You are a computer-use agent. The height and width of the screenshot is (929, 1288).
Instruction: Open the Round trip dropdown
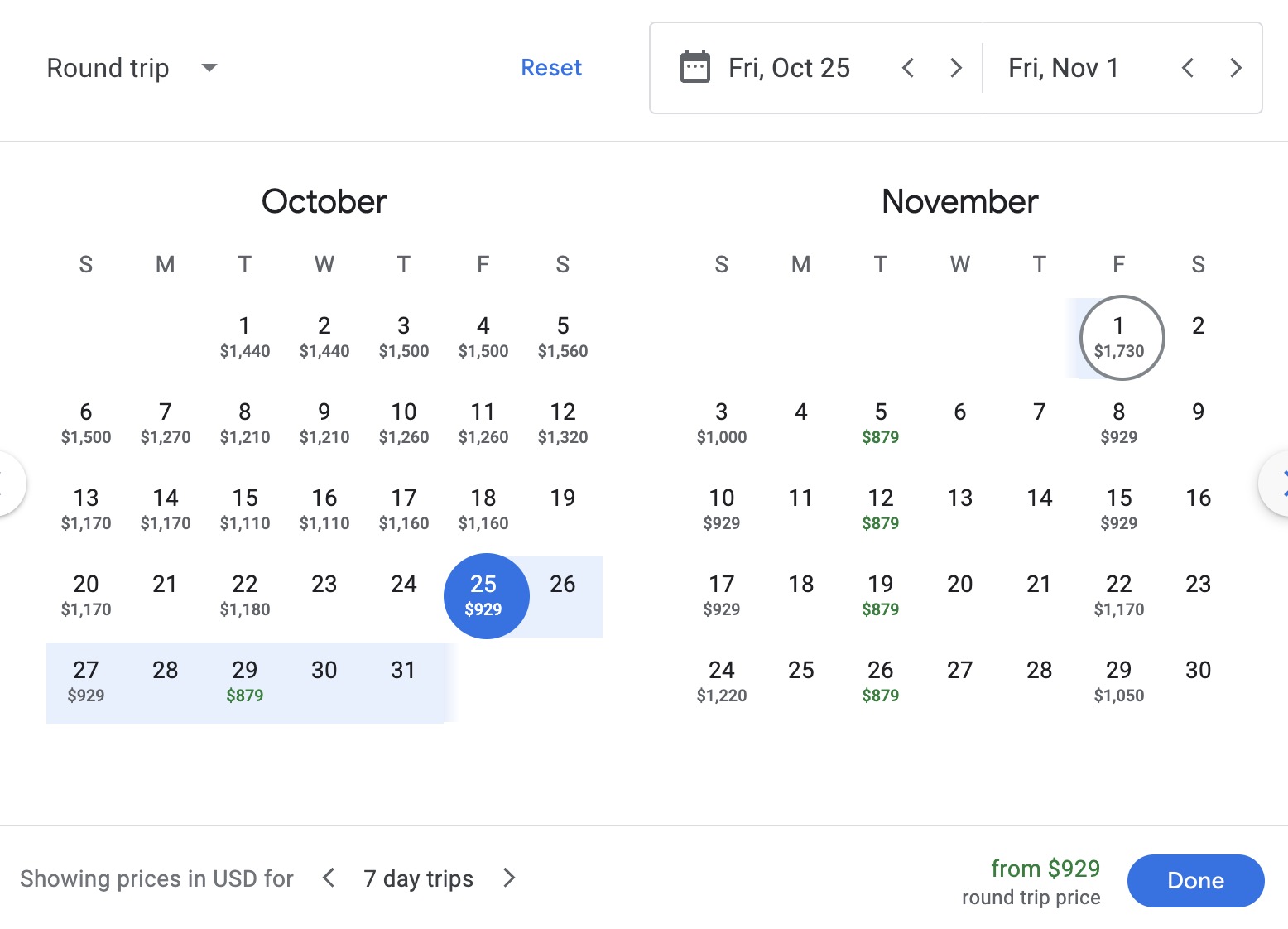coord(132,68)
